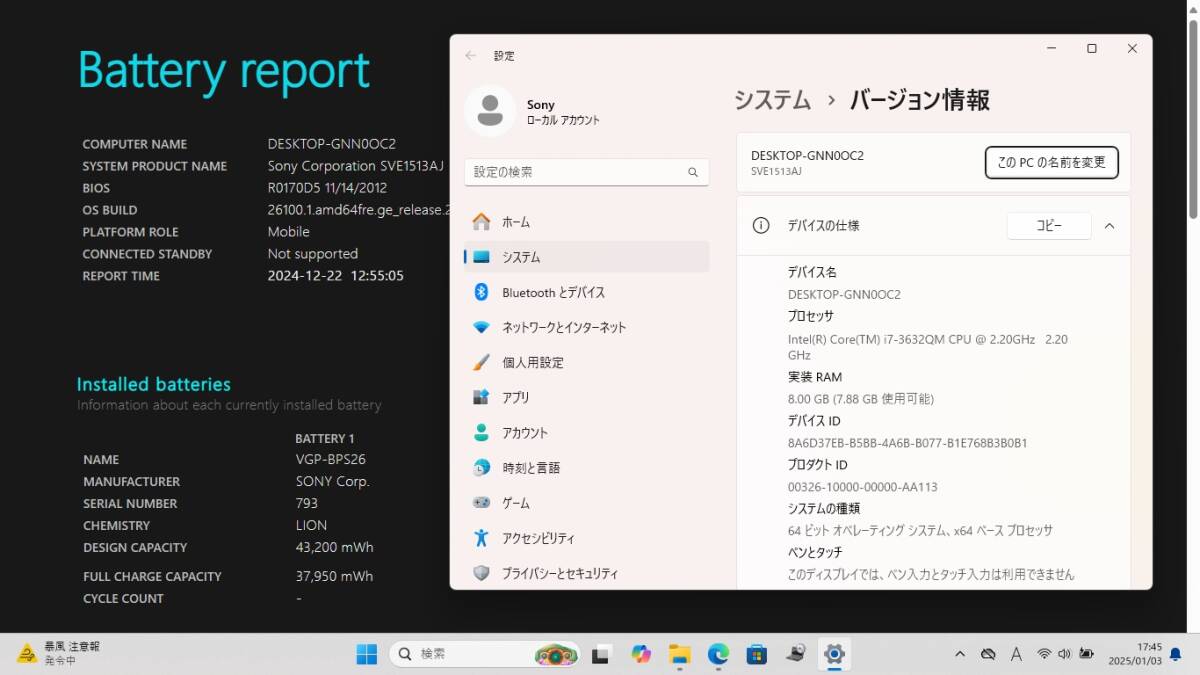Viewport: 1200px width, 675px height.
Task: Click the Windows Start button
Action: pos(367,654)
